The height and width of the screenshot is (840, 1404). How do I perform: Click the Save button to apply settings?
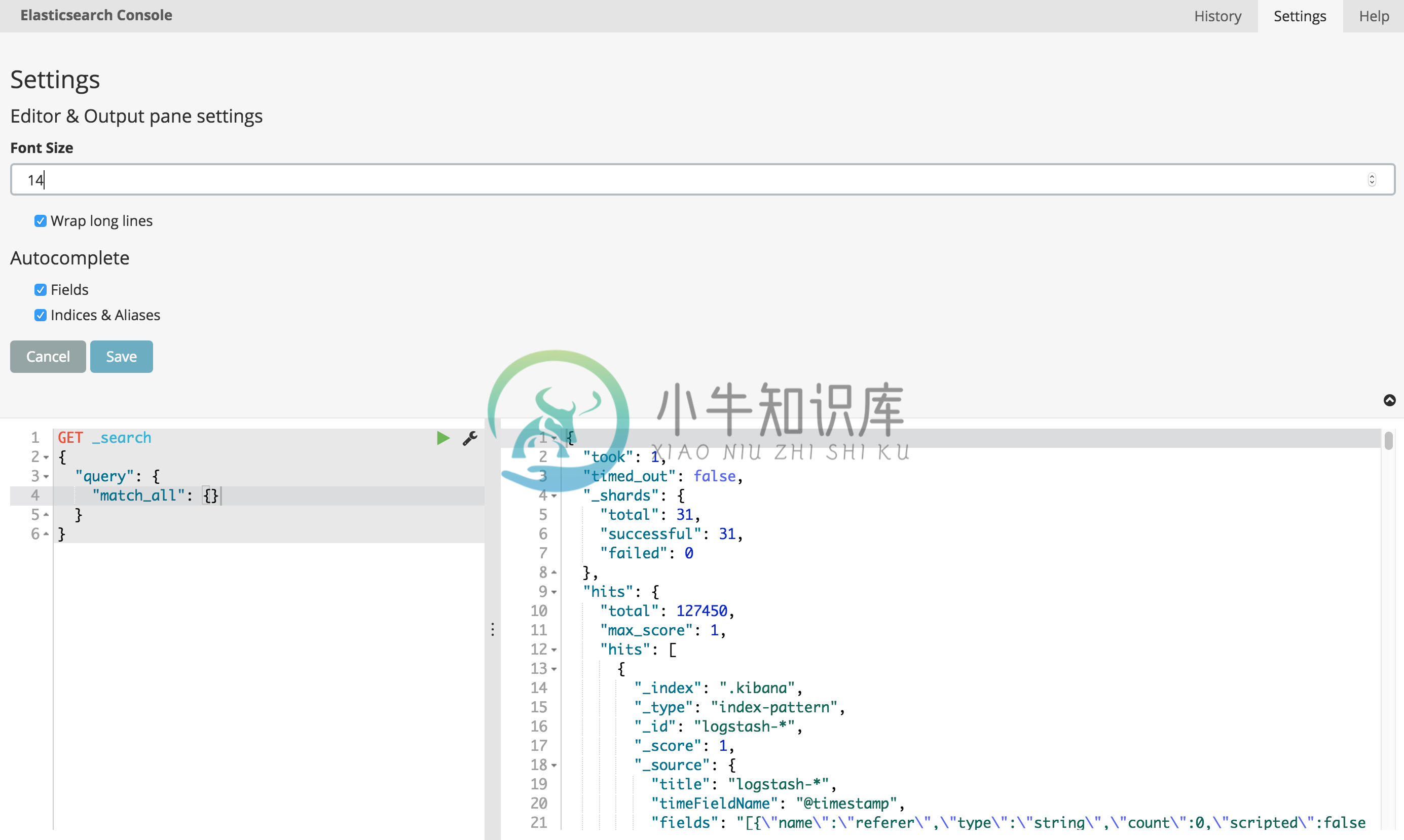[x=121, y=356]
